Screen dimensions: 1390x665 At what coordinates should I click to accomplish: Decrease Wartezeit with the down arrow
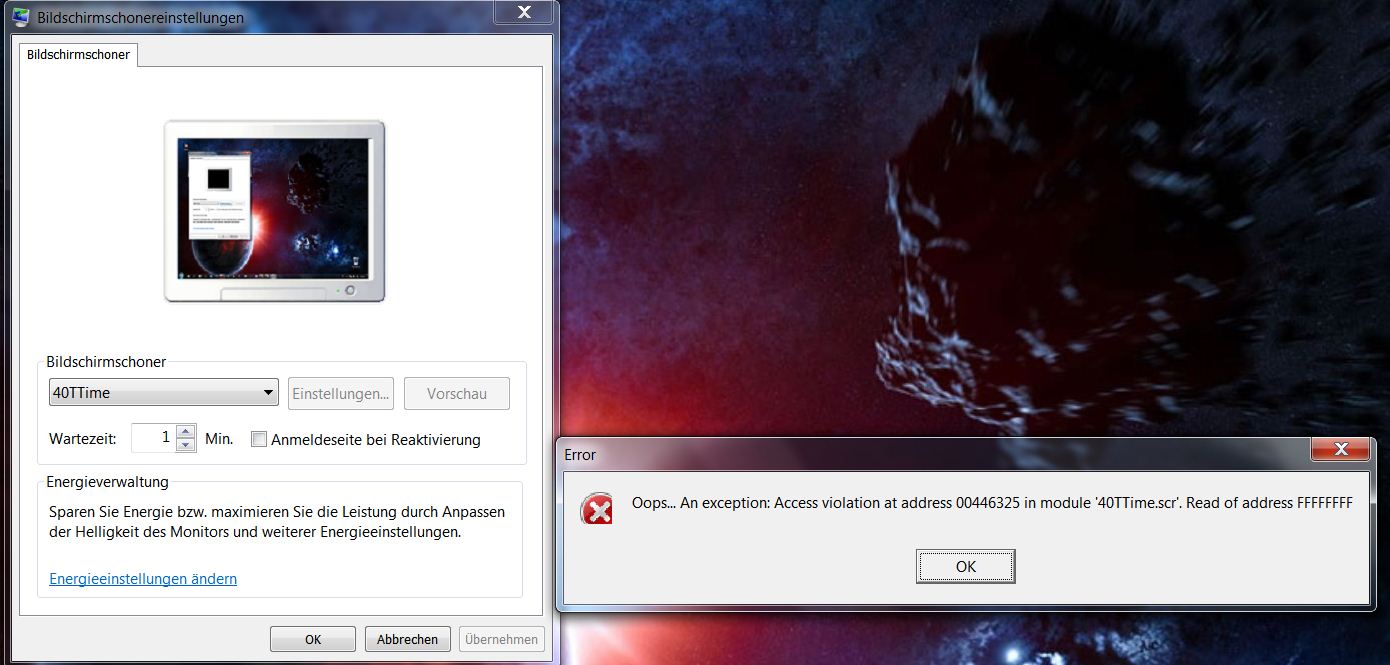coord(186,445)
